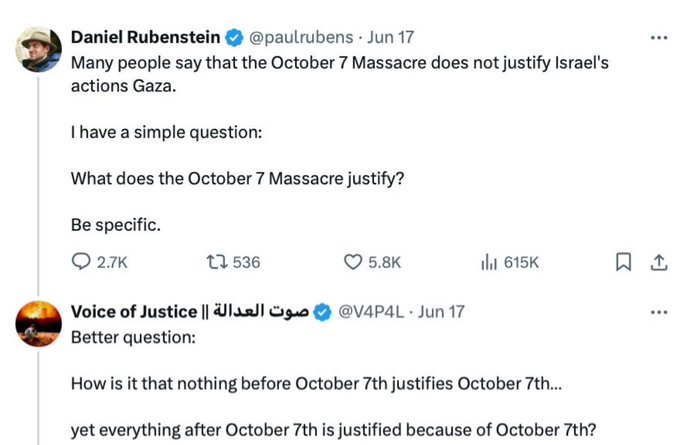
Task: Open the @paulrubens handle link
Action: (296, 38)
